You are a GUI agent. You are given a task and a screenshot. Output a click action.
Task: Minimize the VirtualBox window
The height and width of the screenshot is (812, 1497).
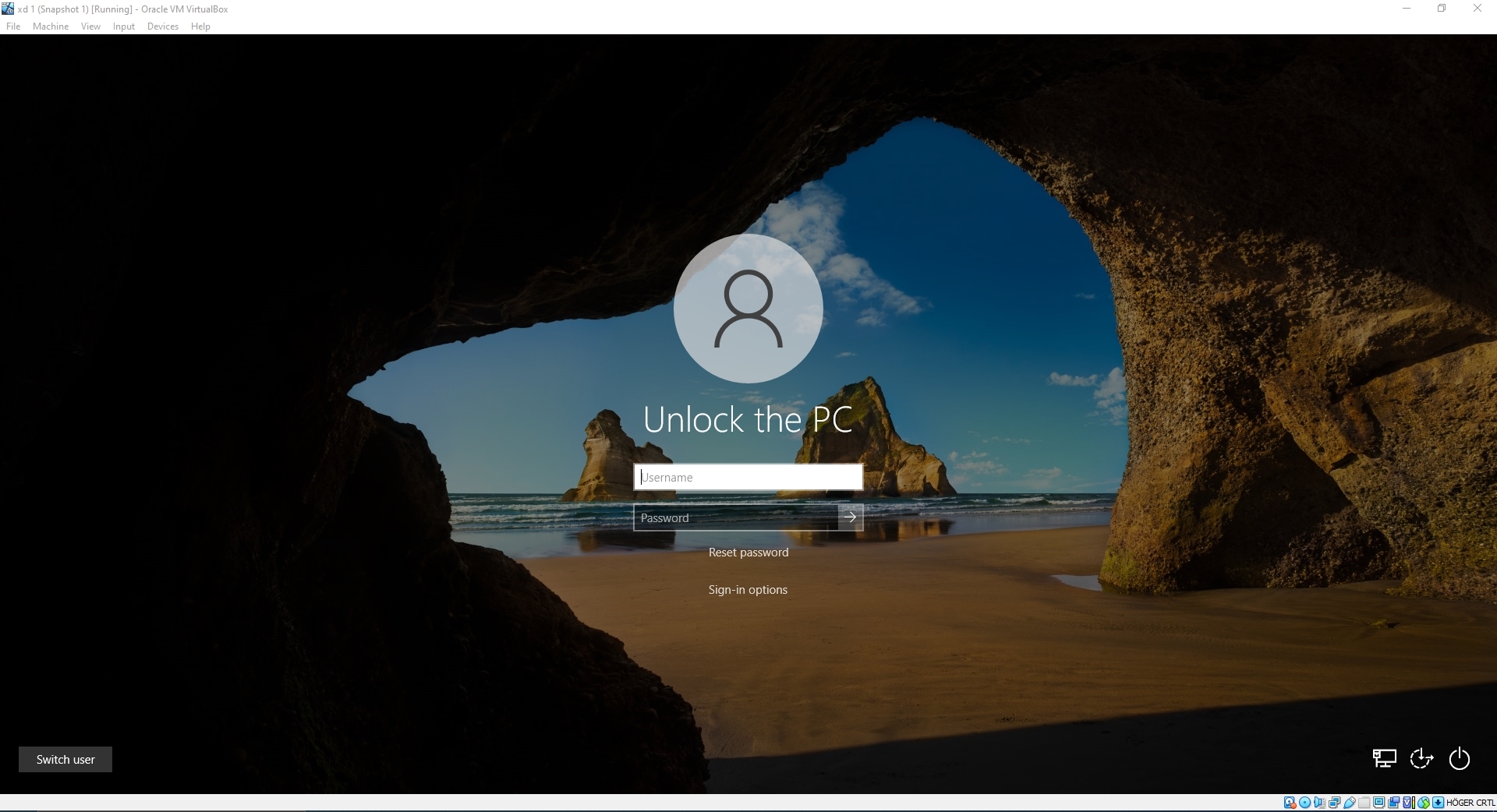[x=1407, y=9]
